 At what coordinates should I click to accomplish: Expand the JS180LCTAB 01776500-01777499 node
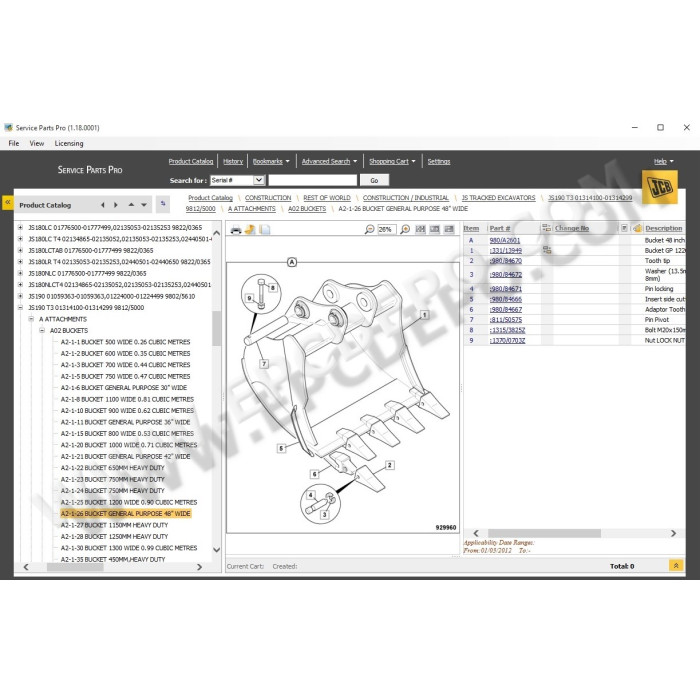pyautogui.click(x=20, y=250)
